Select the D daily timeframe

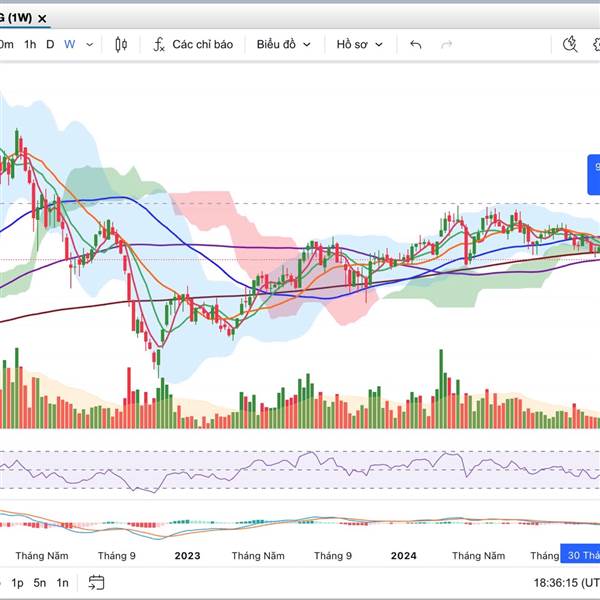[x=50, y=44]
